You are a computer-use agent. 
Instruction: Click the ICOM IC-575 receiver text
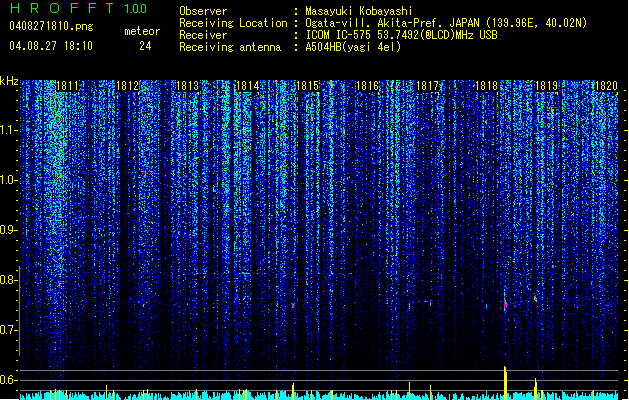(401, 35)
